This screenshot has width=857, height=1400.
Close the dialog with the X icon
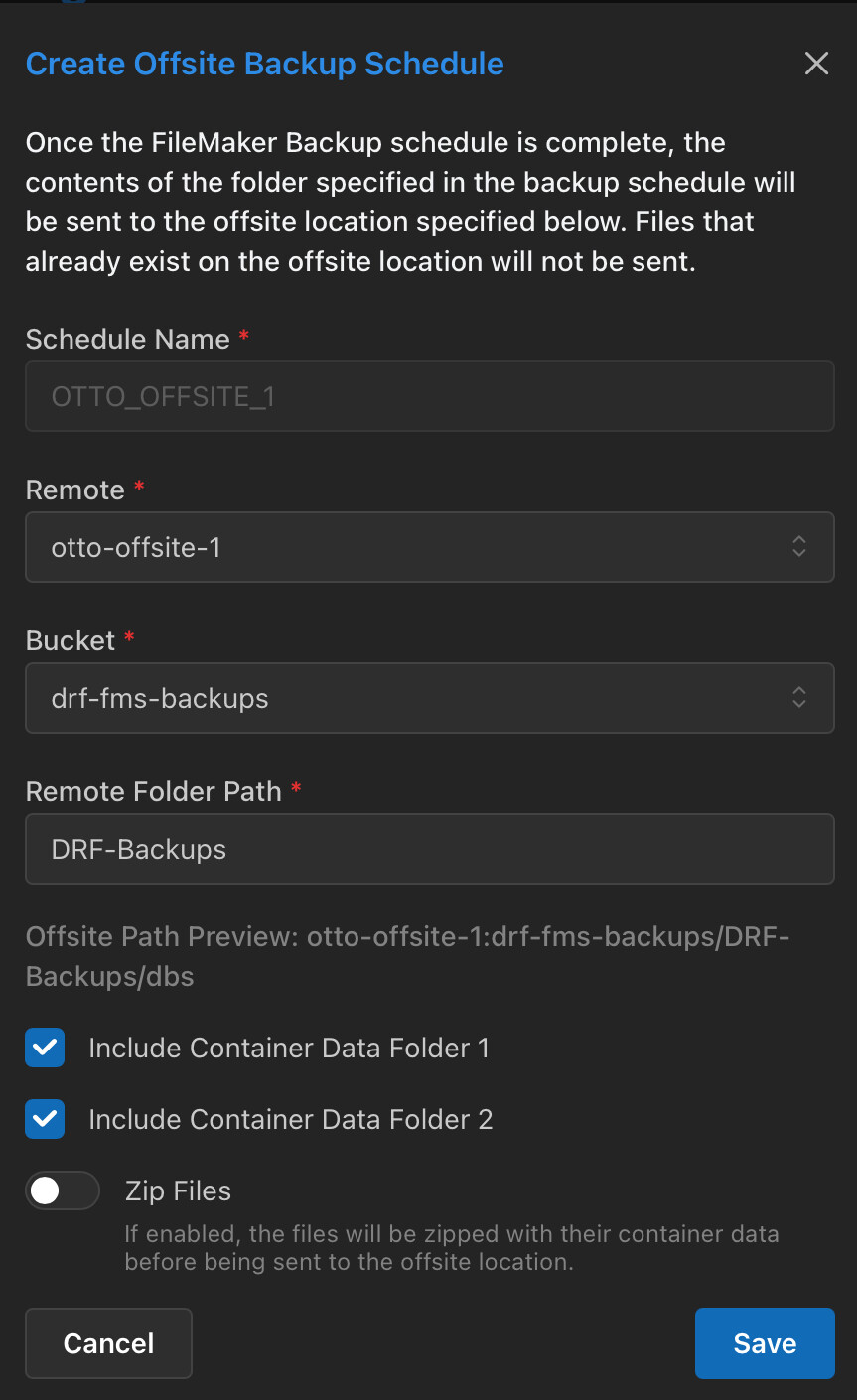(816, 64)
